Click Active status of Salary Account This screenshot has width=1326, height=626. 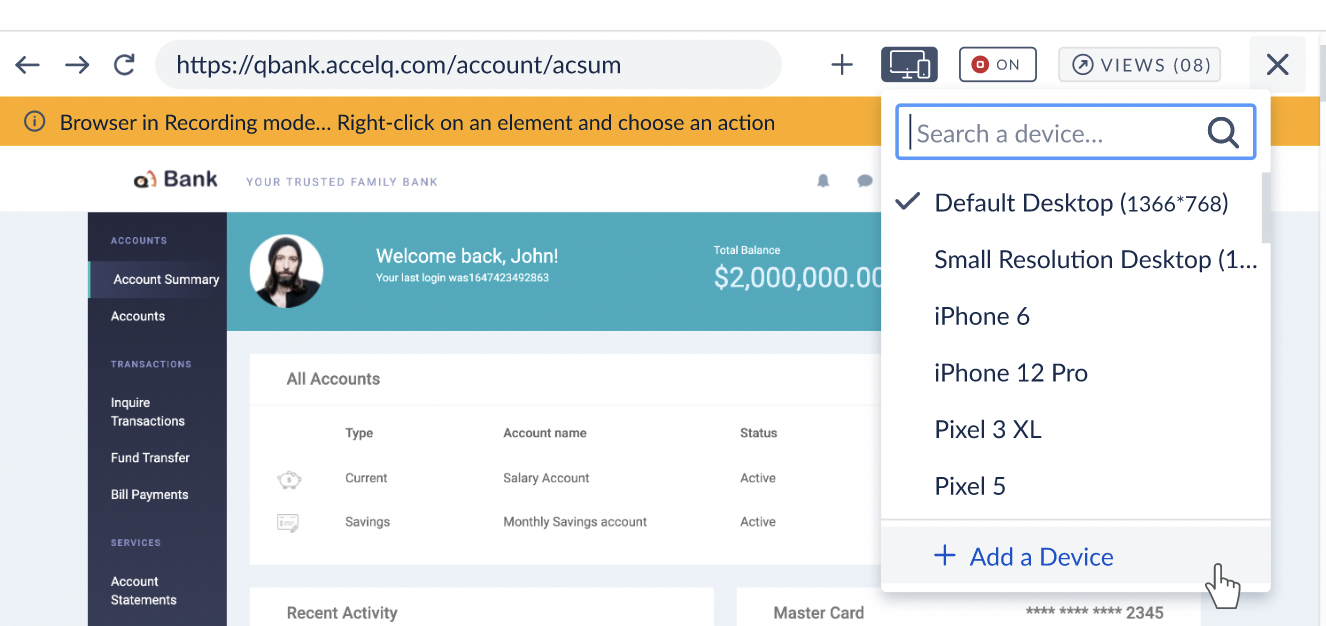pos(758,478)
